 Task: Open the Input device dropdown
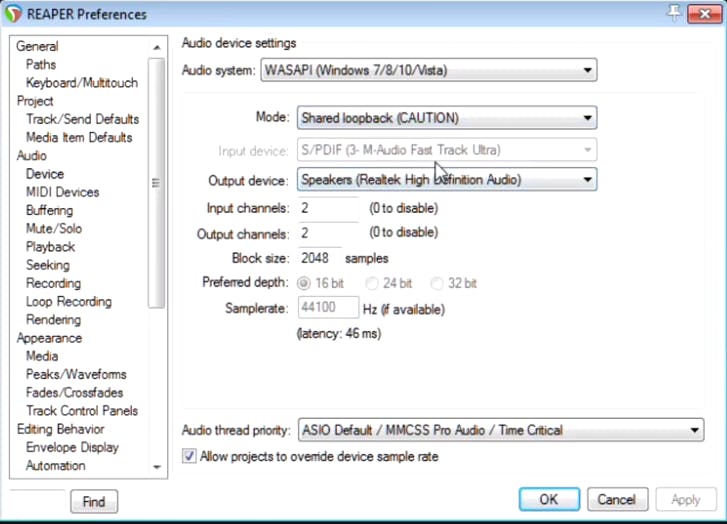click(x=446, y=150)
